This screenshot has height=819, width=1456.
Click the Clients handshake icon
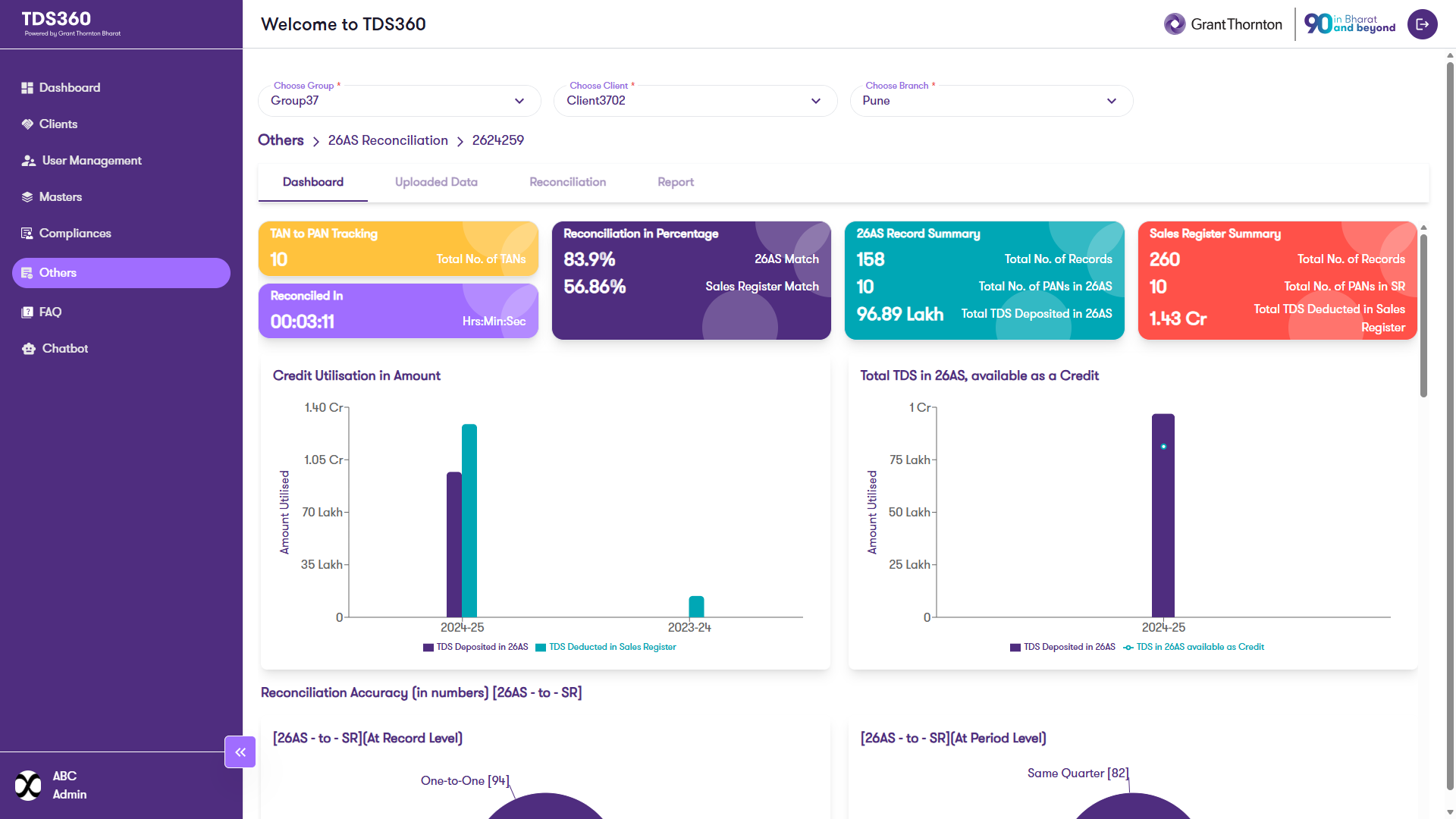point(27,124)
